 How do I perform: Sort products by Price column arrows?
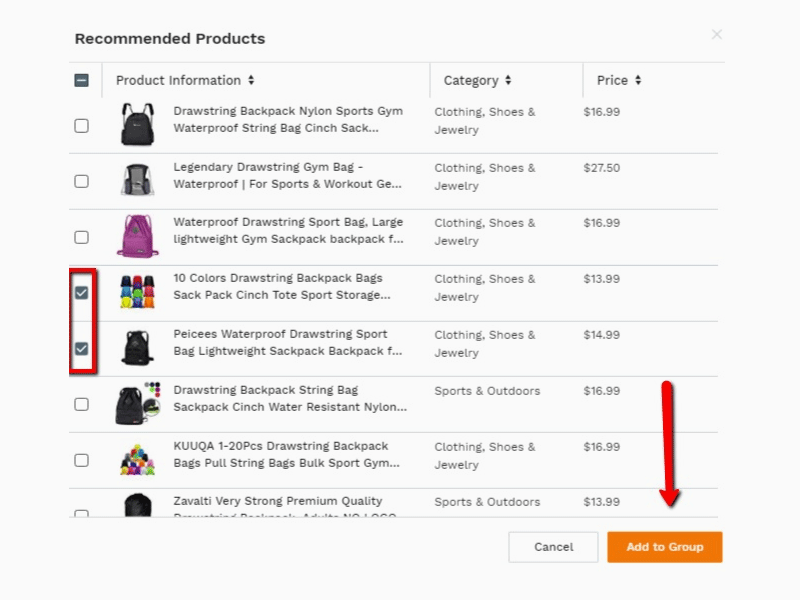click(x=638, y=81)
